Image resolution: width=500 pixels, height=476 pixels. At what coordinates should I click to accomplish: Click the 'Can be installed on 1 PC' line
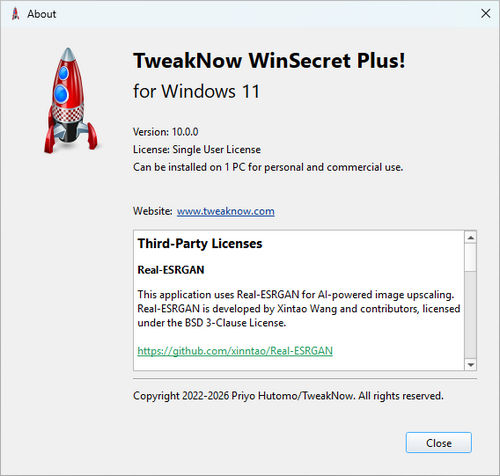point(268,167)
